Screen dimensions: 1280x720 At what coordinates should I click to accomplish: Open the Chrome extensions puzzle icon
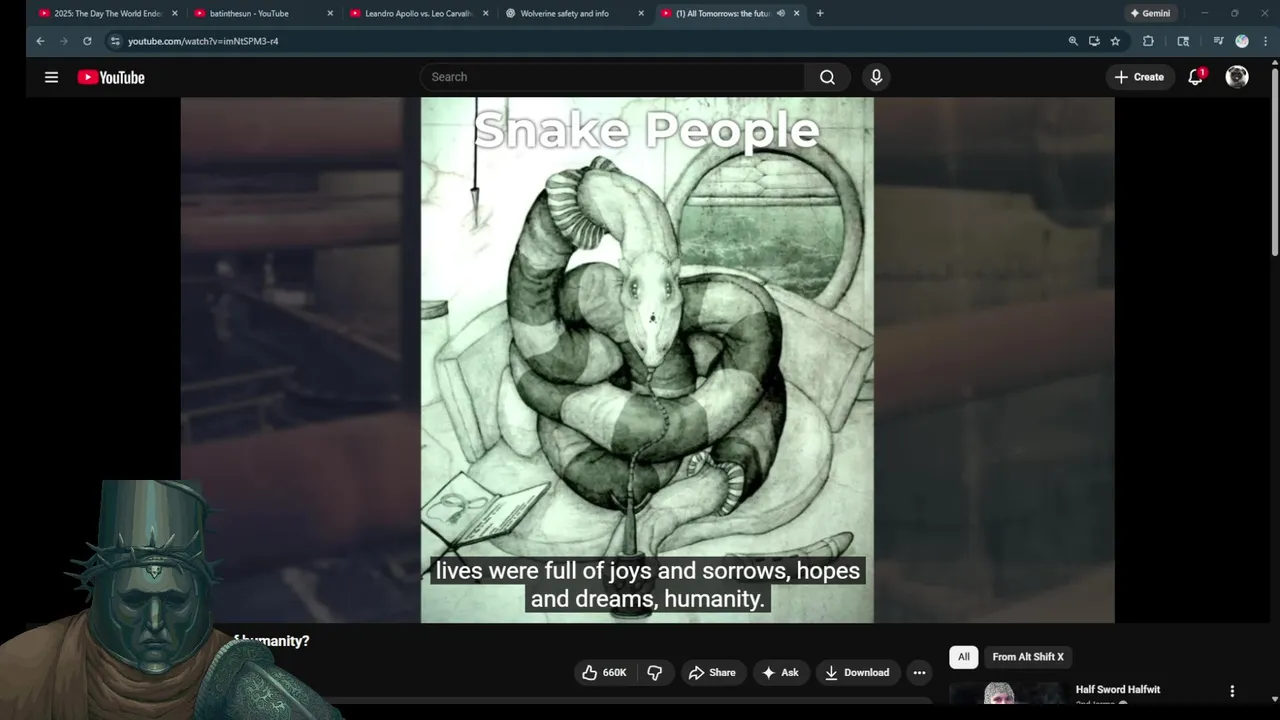[1148, 41]
